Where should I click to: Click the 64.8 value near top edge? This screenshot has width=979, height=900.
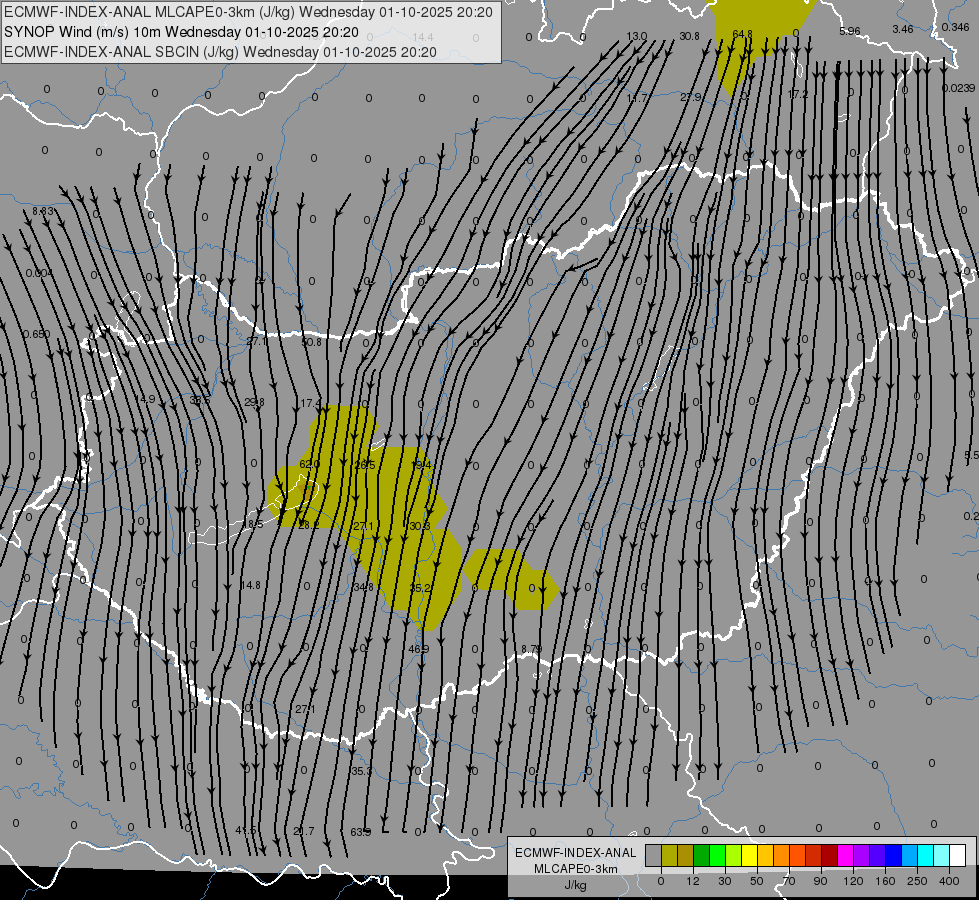(742, 34)
